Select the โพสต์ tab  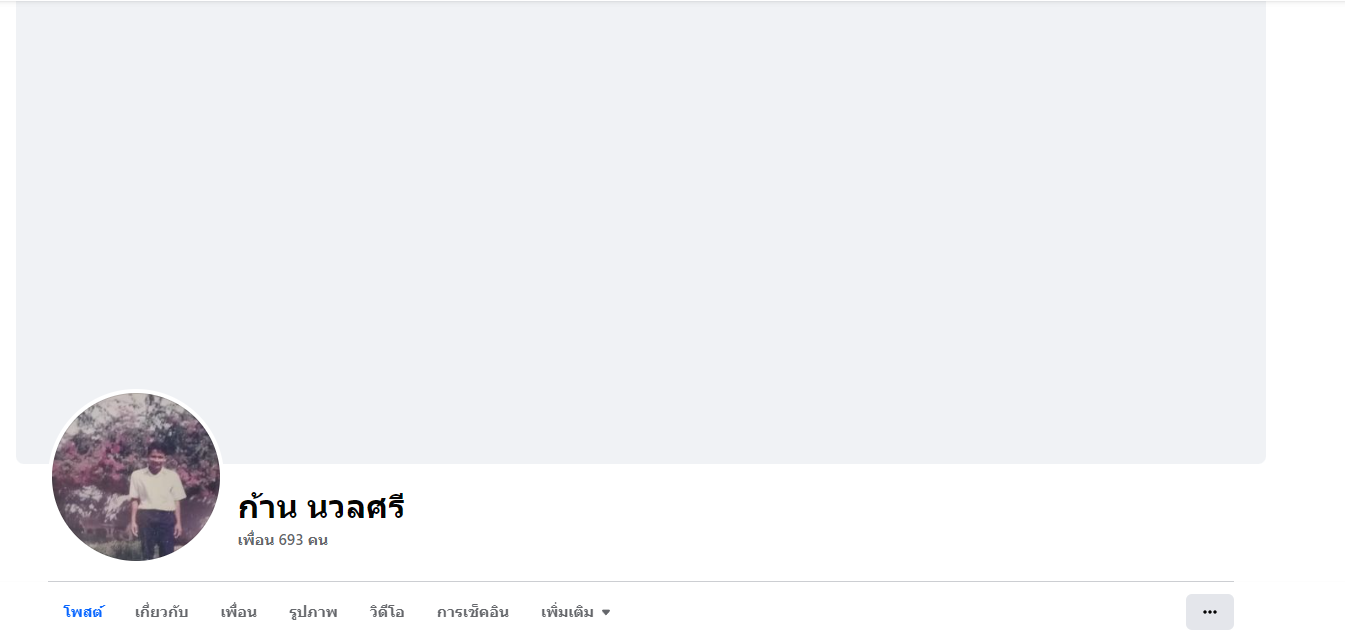83,612
